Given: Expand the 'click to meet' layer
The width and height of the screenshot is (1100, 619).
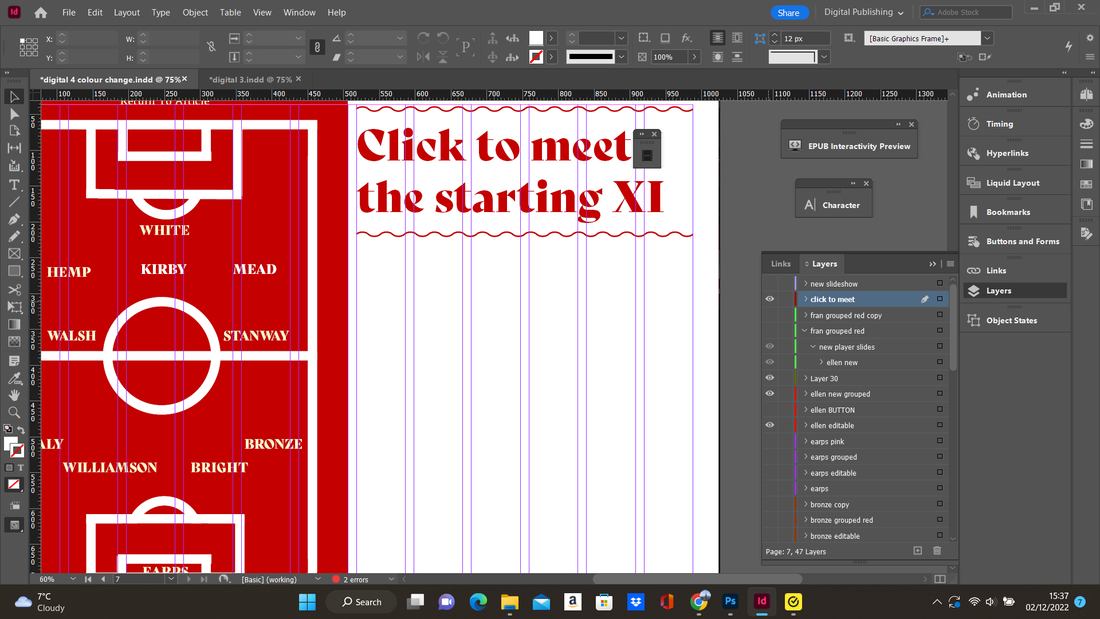Looking at the screenshot, I should 805,299.
